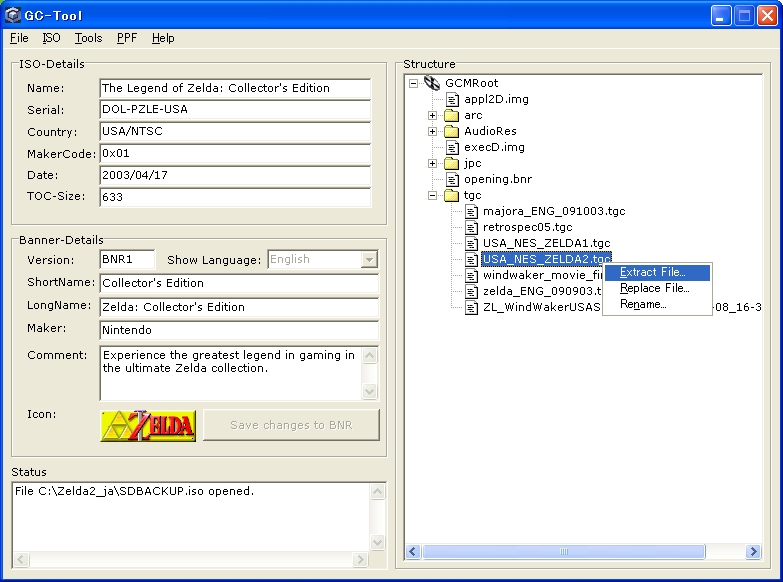Click the tgc folder icon
The image size is (783, 582).
pyautogui.click(x=451, y=195)
